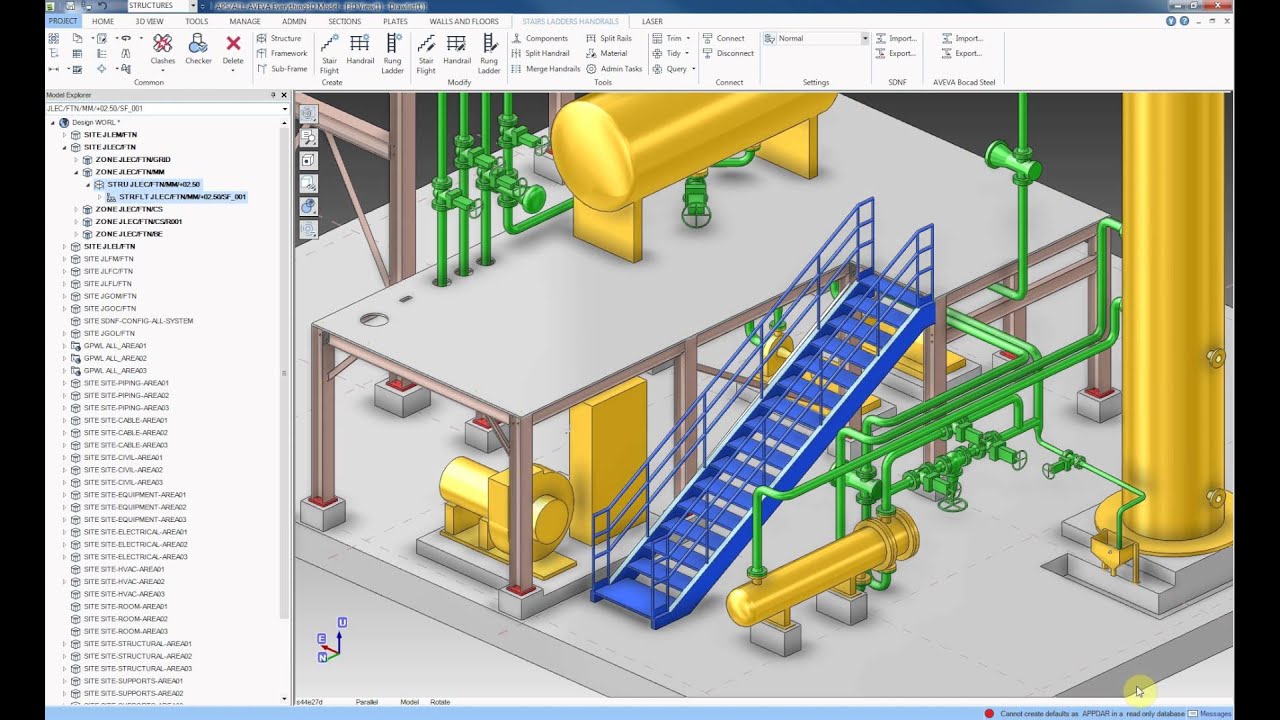
Task: Click Disconnect in Connect group
Action: 728,53
